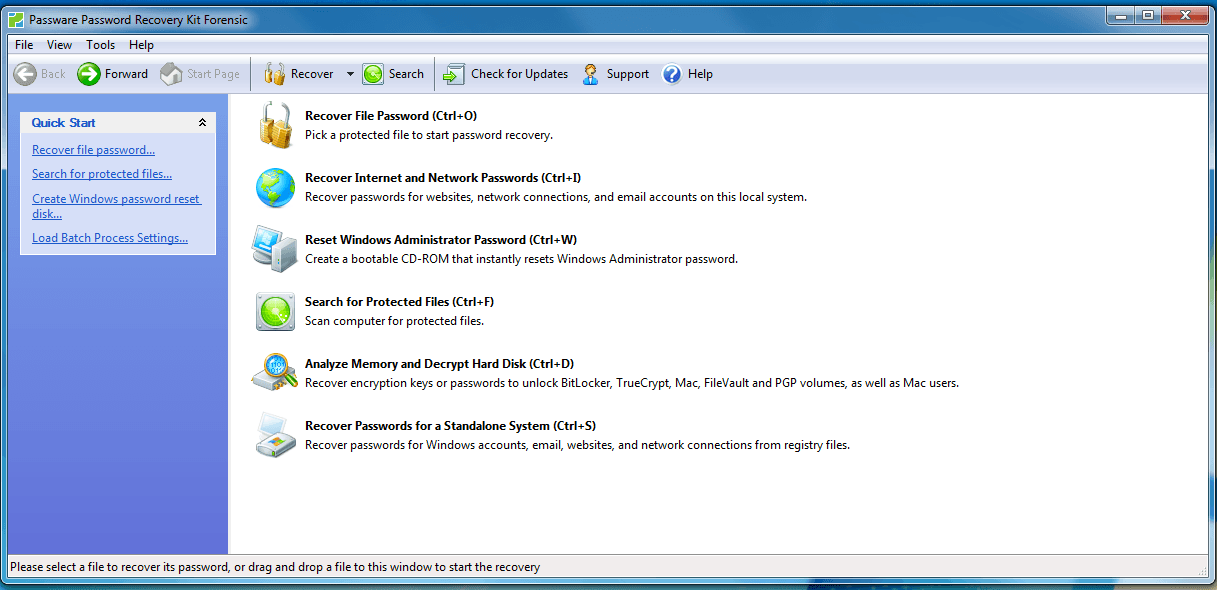Click the Recover file password link
The height and width of the screenshot is (590, 1217).
tap(93, 149)
